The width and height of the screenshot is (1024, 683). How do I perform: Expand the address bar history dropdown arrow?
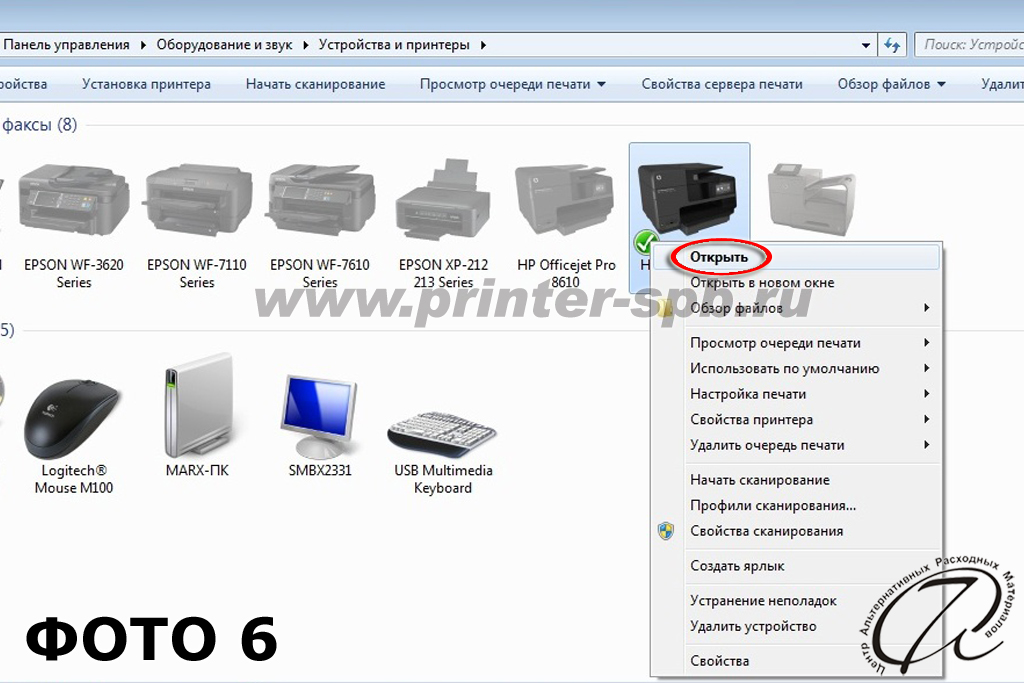click(865, 45)
